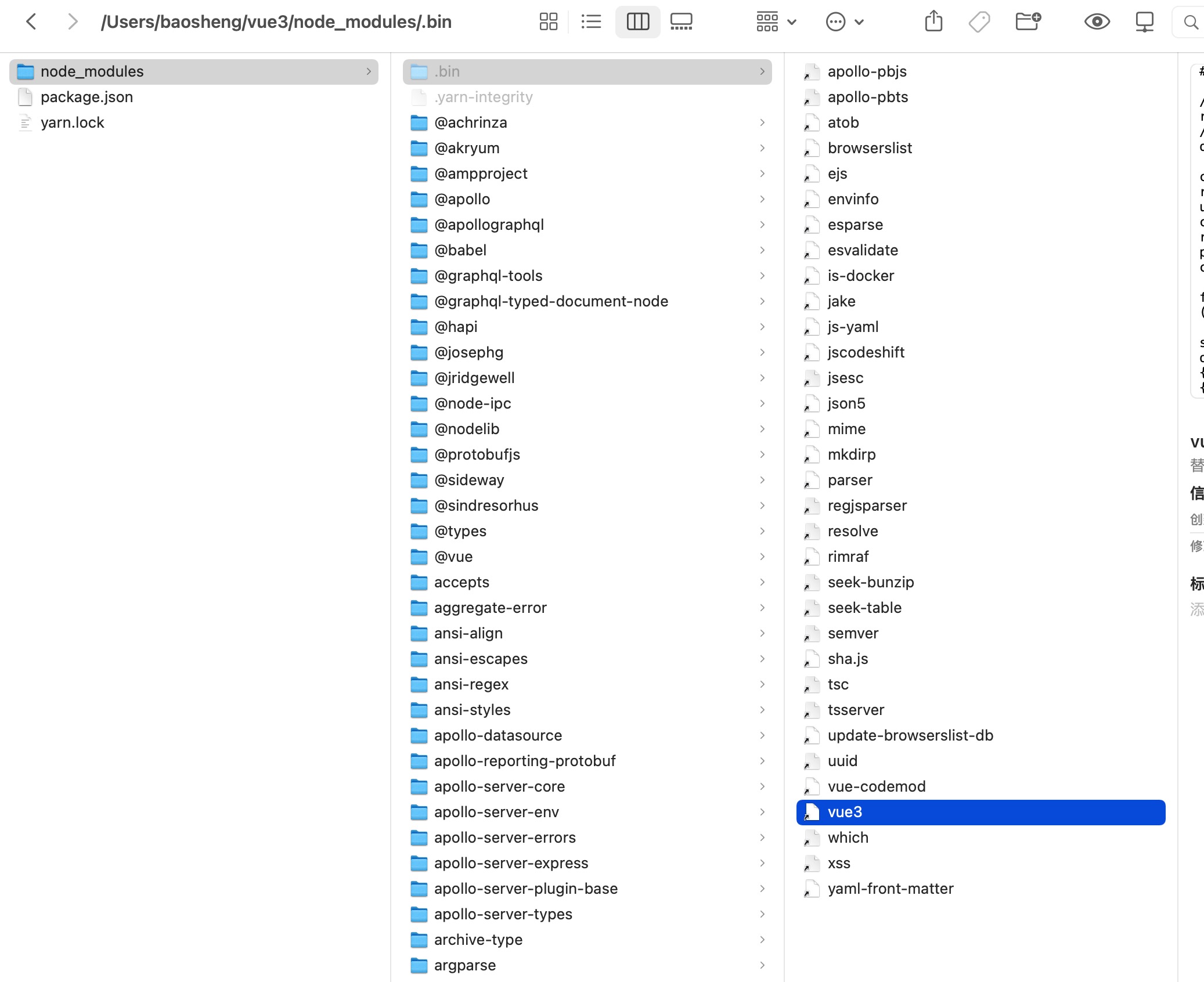1204x982 pixels.
Task: Select the apollo-server-plugin-base folder
Action: 587,889
